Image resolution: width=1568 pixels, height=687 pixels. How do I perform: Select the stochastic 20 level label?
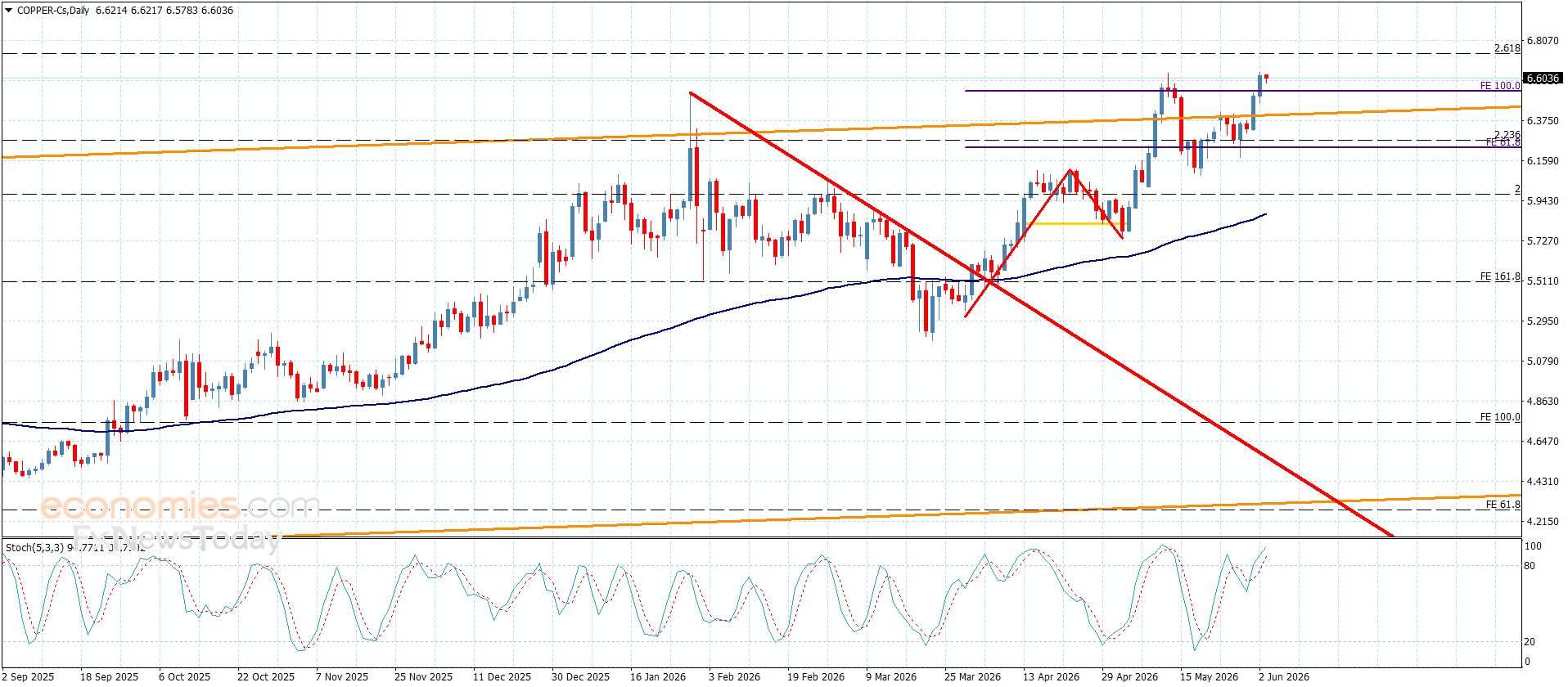pyautogui.click(x=1530, y=642)
